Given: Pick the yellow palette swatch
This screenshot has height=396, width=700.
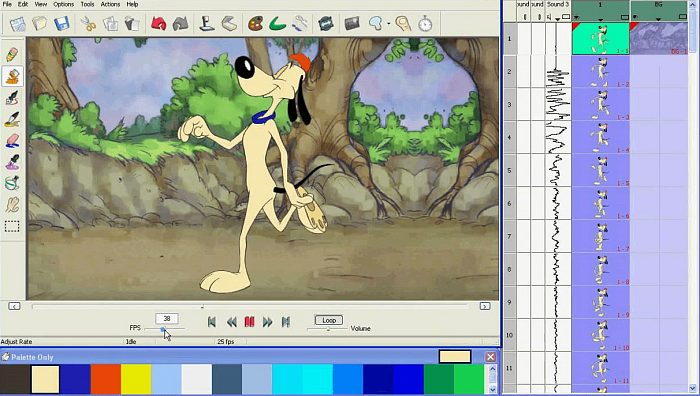Looking at the screenshot, I should (136, 379).
